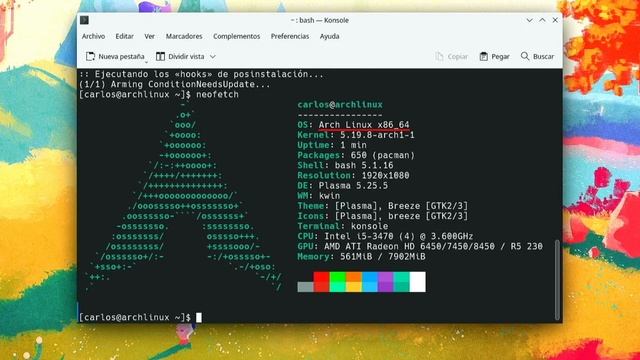Click the Dividir vista split icon
Image resolution: width=640 pixels, height=360 pixels.
[x=160, y=56]
